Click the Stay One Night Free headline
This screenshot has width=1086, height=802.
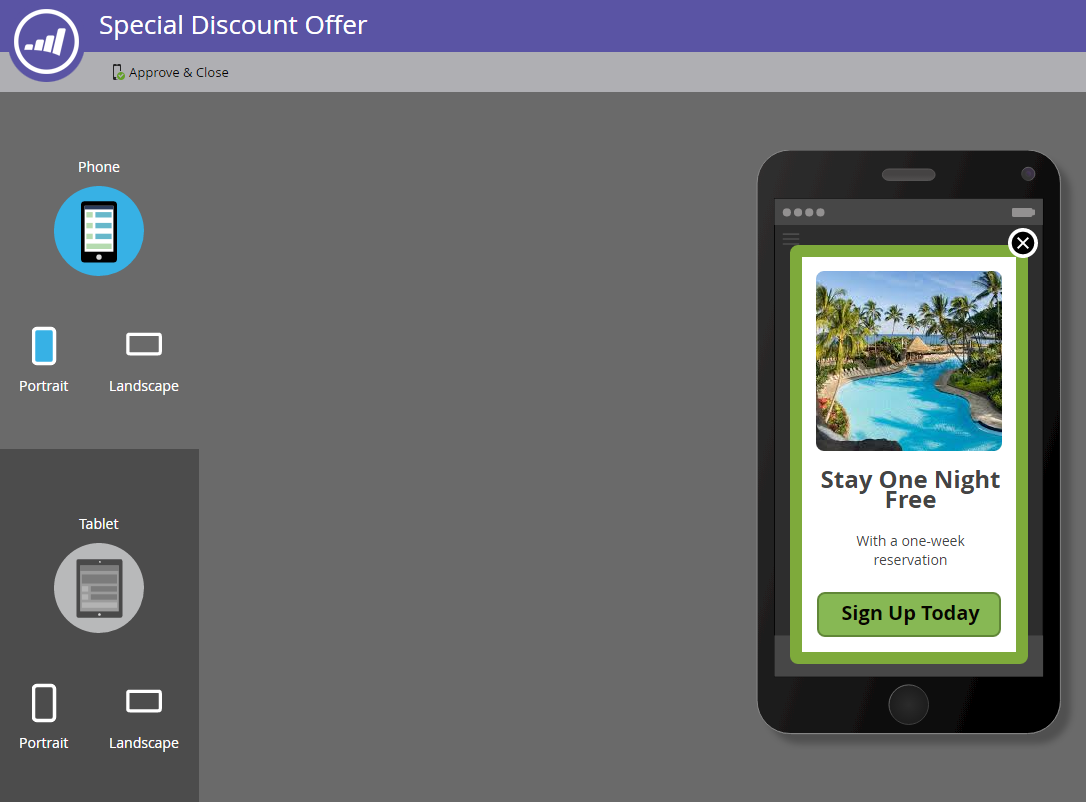coord(910,490)
